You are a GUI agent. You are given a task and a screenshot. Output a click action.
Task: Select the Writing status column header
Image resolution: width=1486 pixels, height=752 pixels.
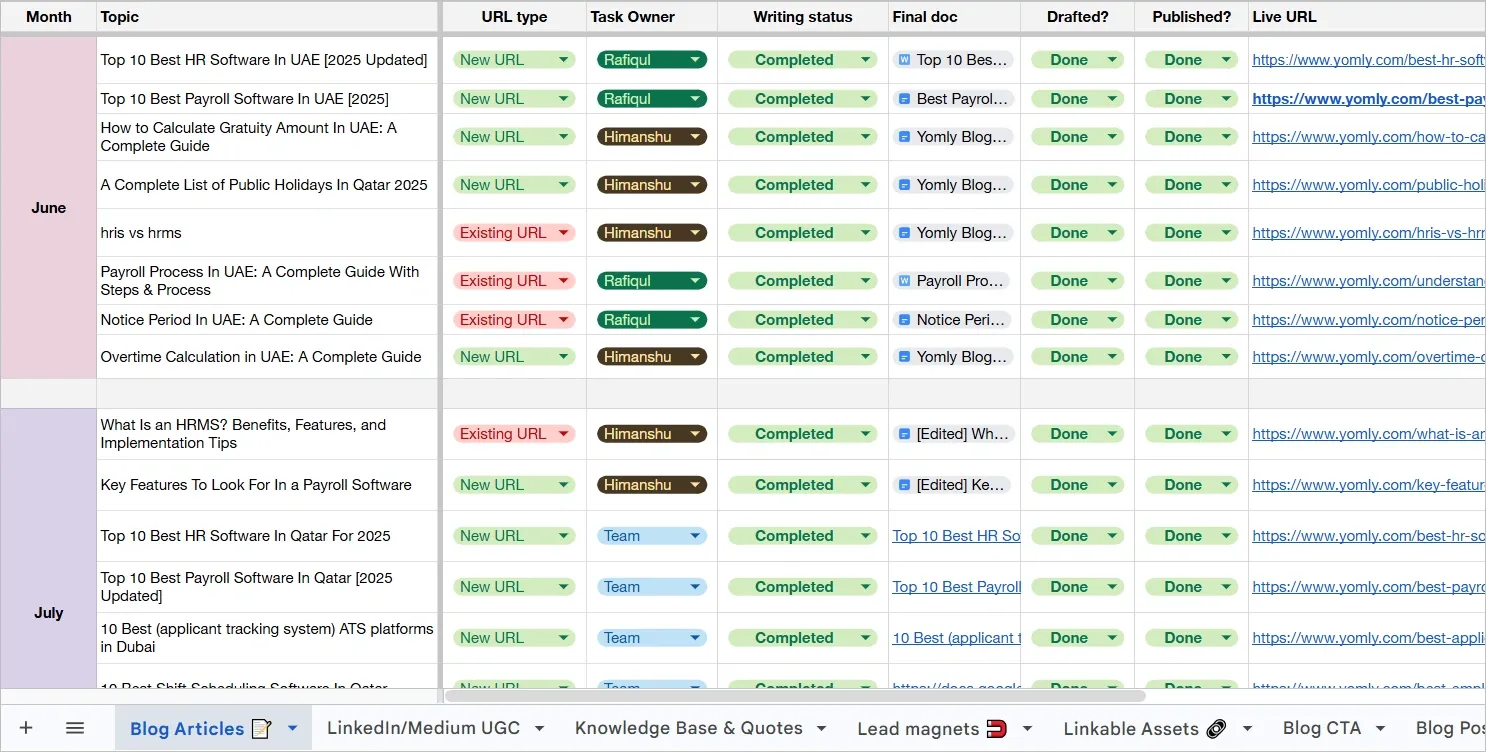pyautogui.click(x=803, y=17)
